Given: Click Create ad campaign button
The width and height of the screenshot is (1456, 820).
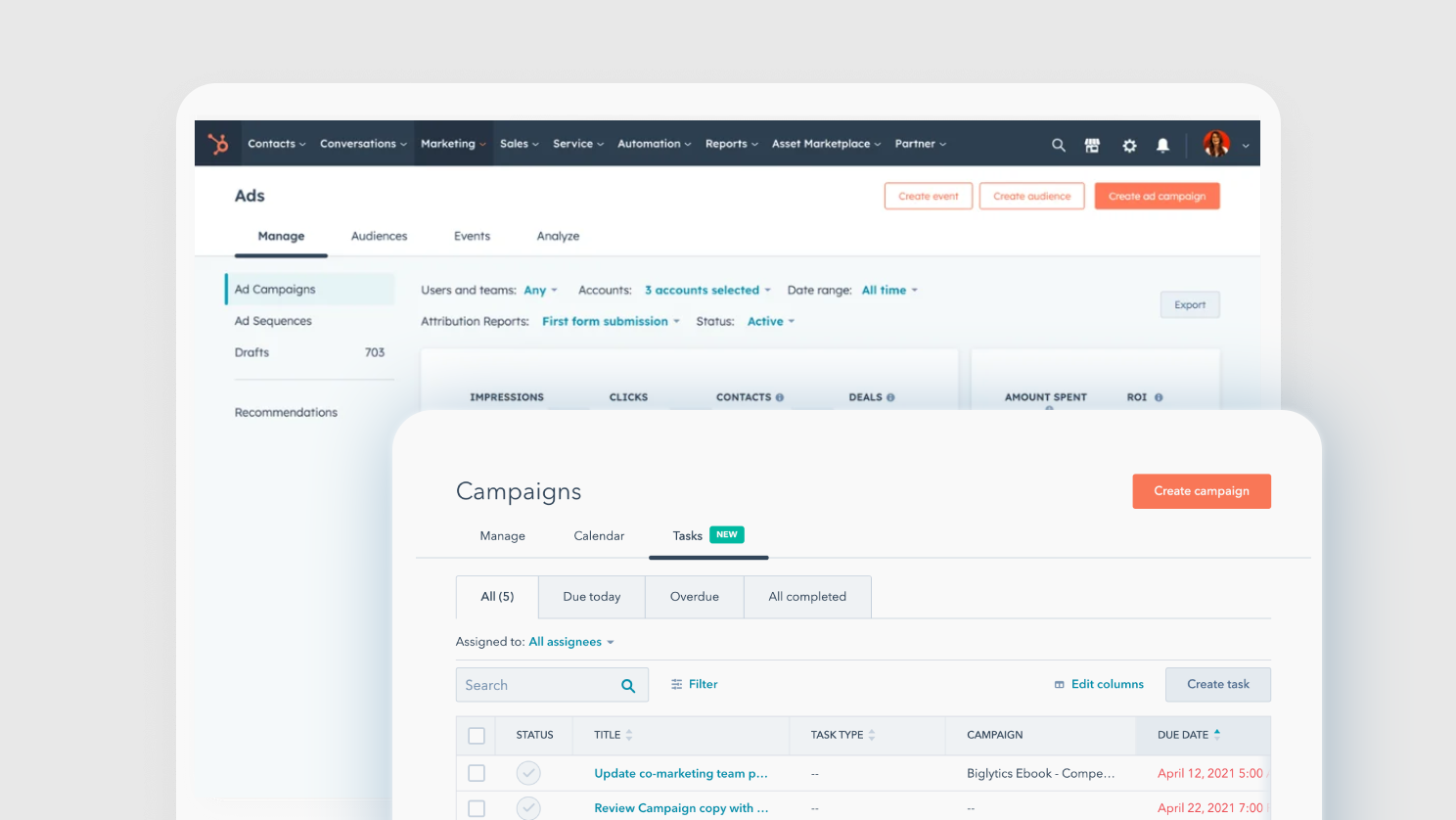Looking at the screenshot, I should pos(1157,197).
